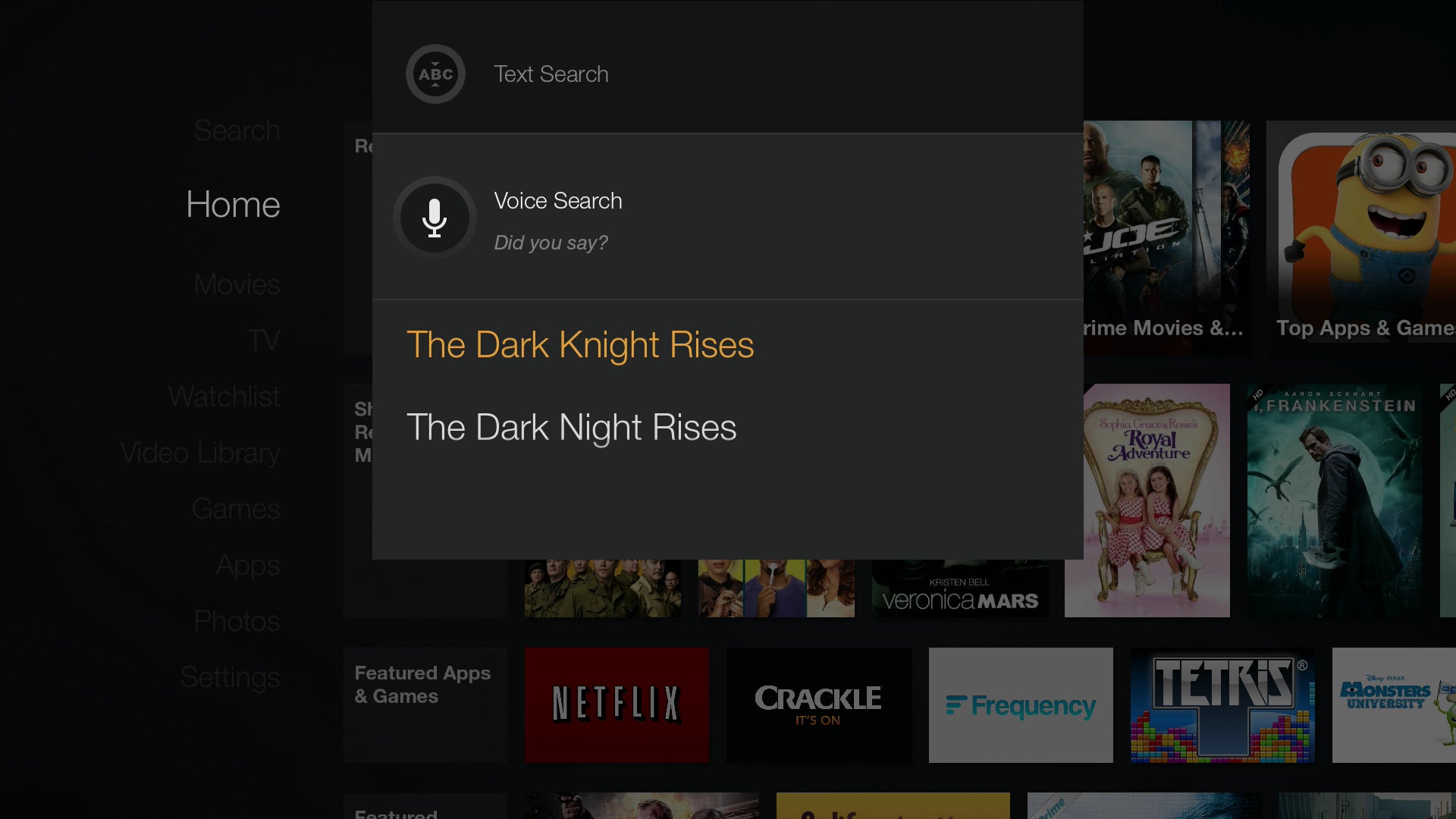Image resolution: width=1456 pixels, height=819 pixels.
Task: Launch the Tetris game tile
Action: [x=1222, y=705]
